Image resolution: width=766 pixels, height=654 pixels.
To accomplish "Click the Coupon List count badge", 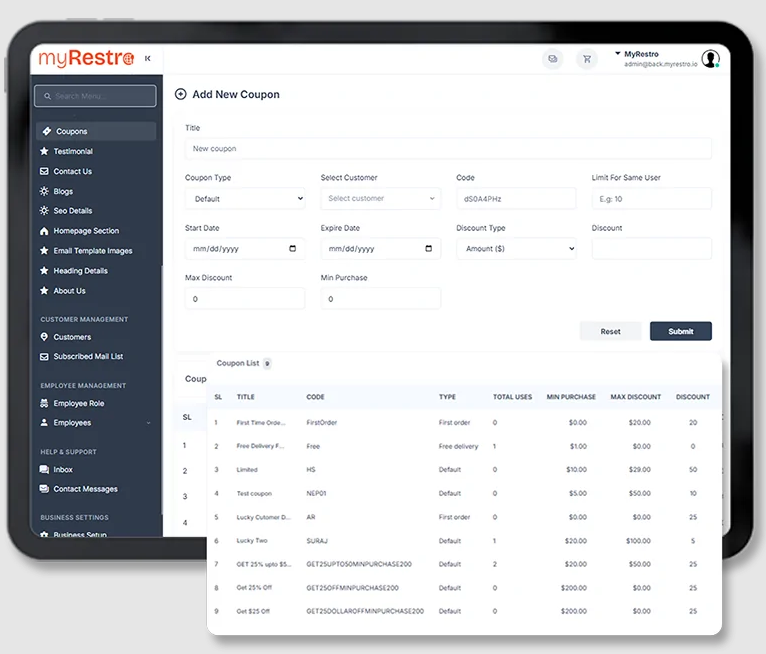I will tap(267, 363).
